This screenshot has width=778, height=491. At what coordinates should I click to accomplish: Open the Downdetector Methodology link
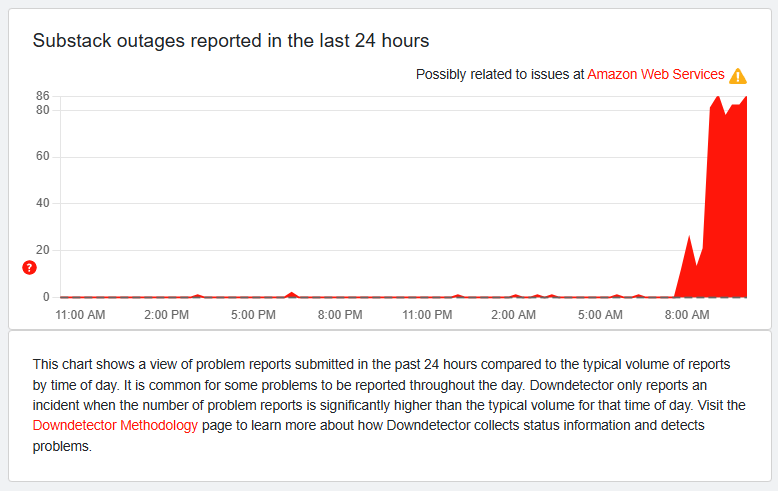(x=115, y=426)
